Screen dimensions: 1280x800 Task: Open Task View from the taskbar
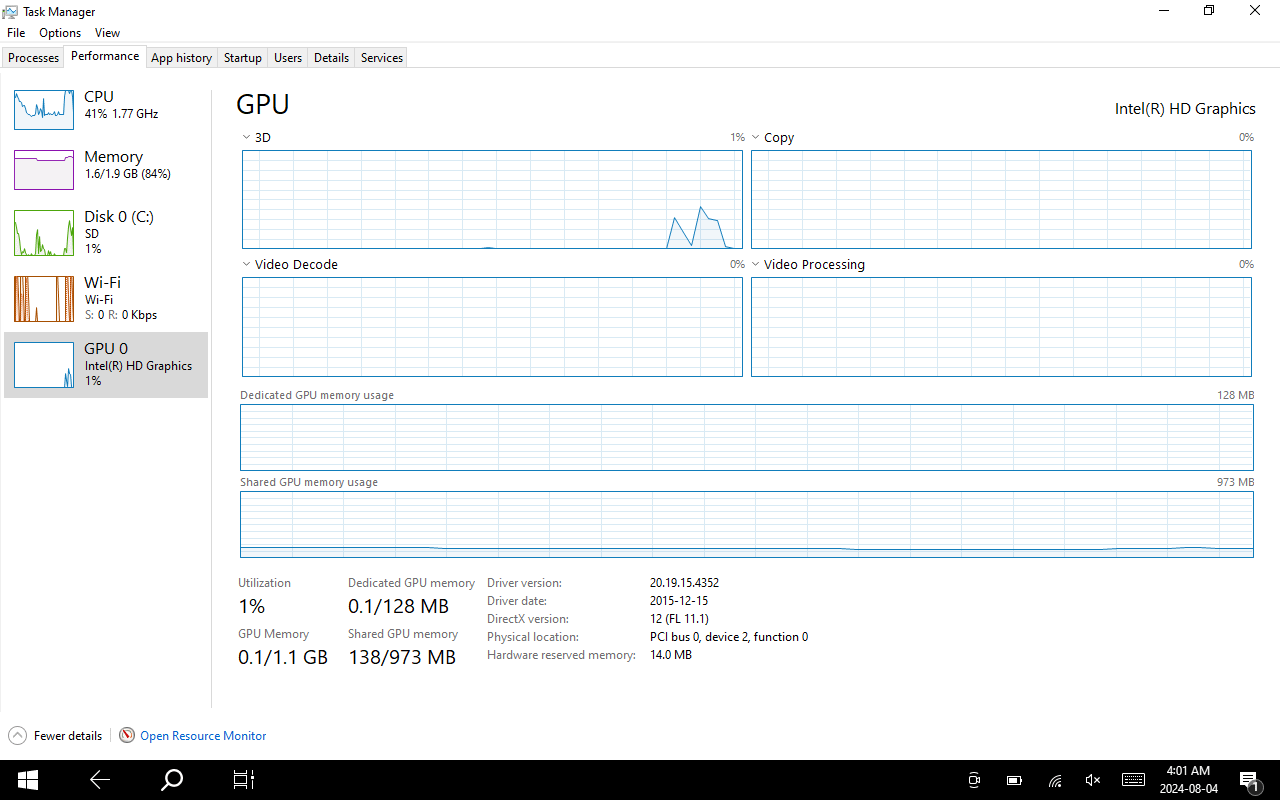(244, 780)
